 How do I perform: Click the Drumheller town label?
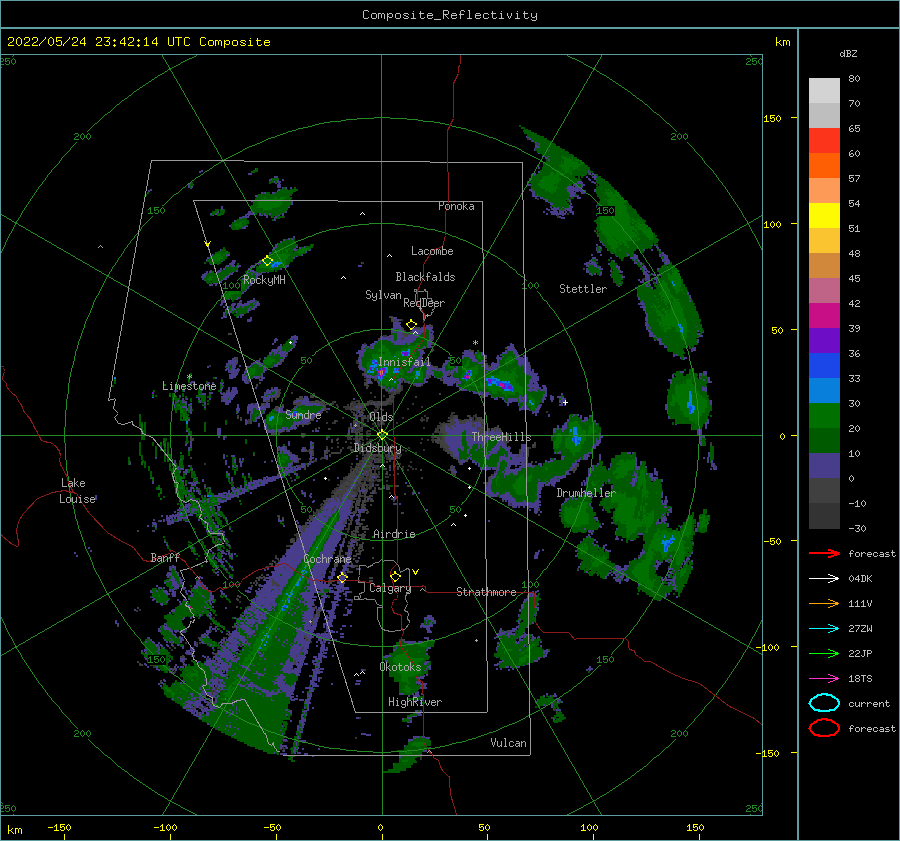tap(586, 493)
